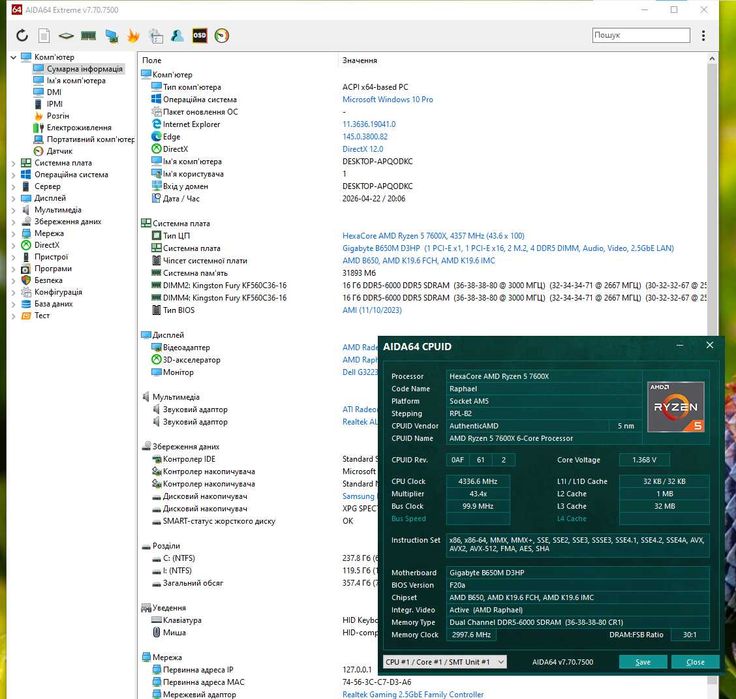Viewport: 736px width, 699px height.
Task: Select the Розгін tree item
Action: tap(58, 116)
